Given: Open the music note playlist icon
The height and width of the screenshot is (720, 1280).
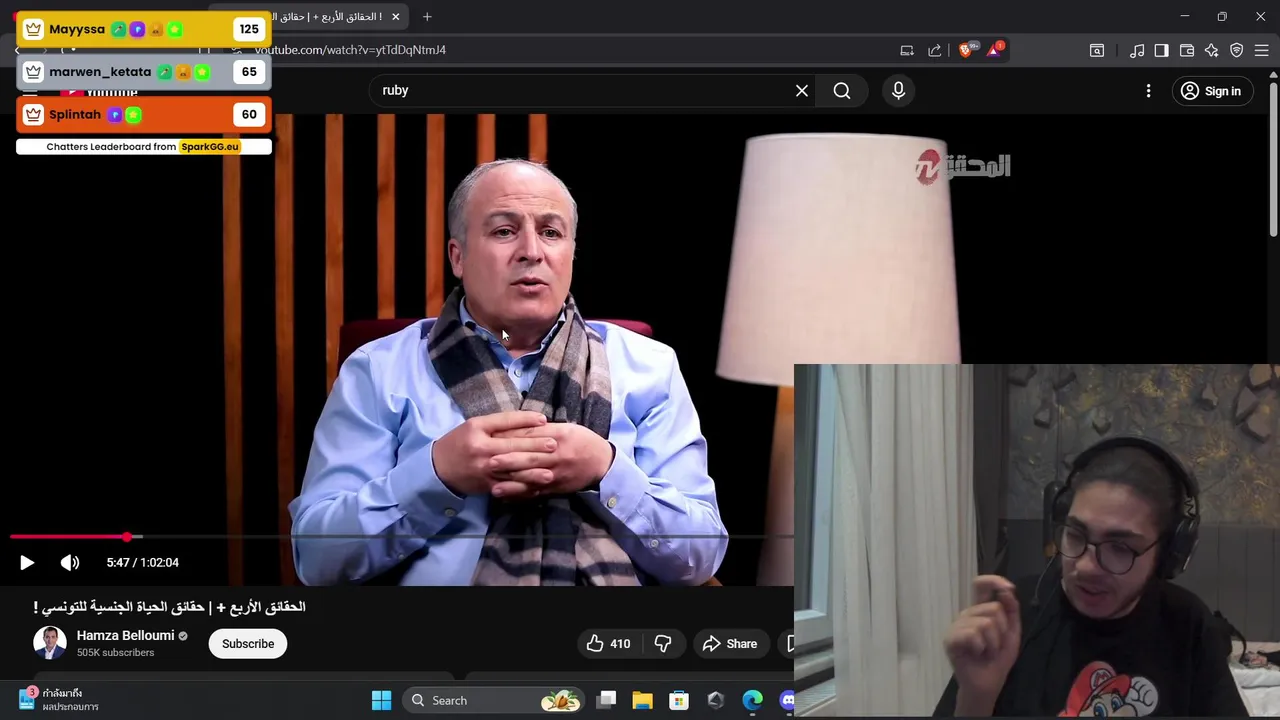Looking at the screenshot, I should point(1137,50).
